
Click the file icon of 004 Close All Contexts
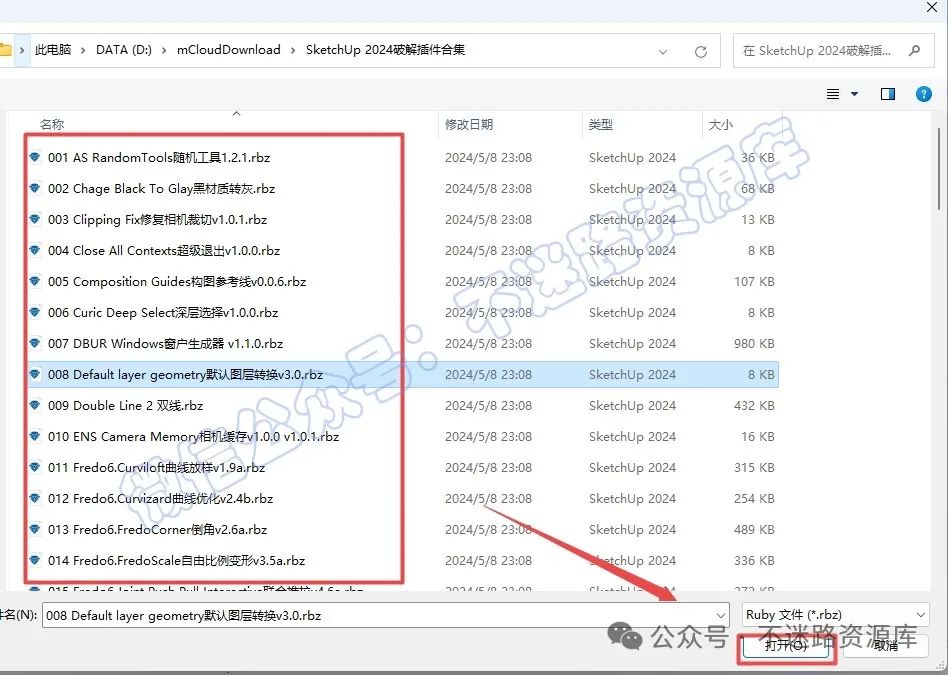point(35,250)
